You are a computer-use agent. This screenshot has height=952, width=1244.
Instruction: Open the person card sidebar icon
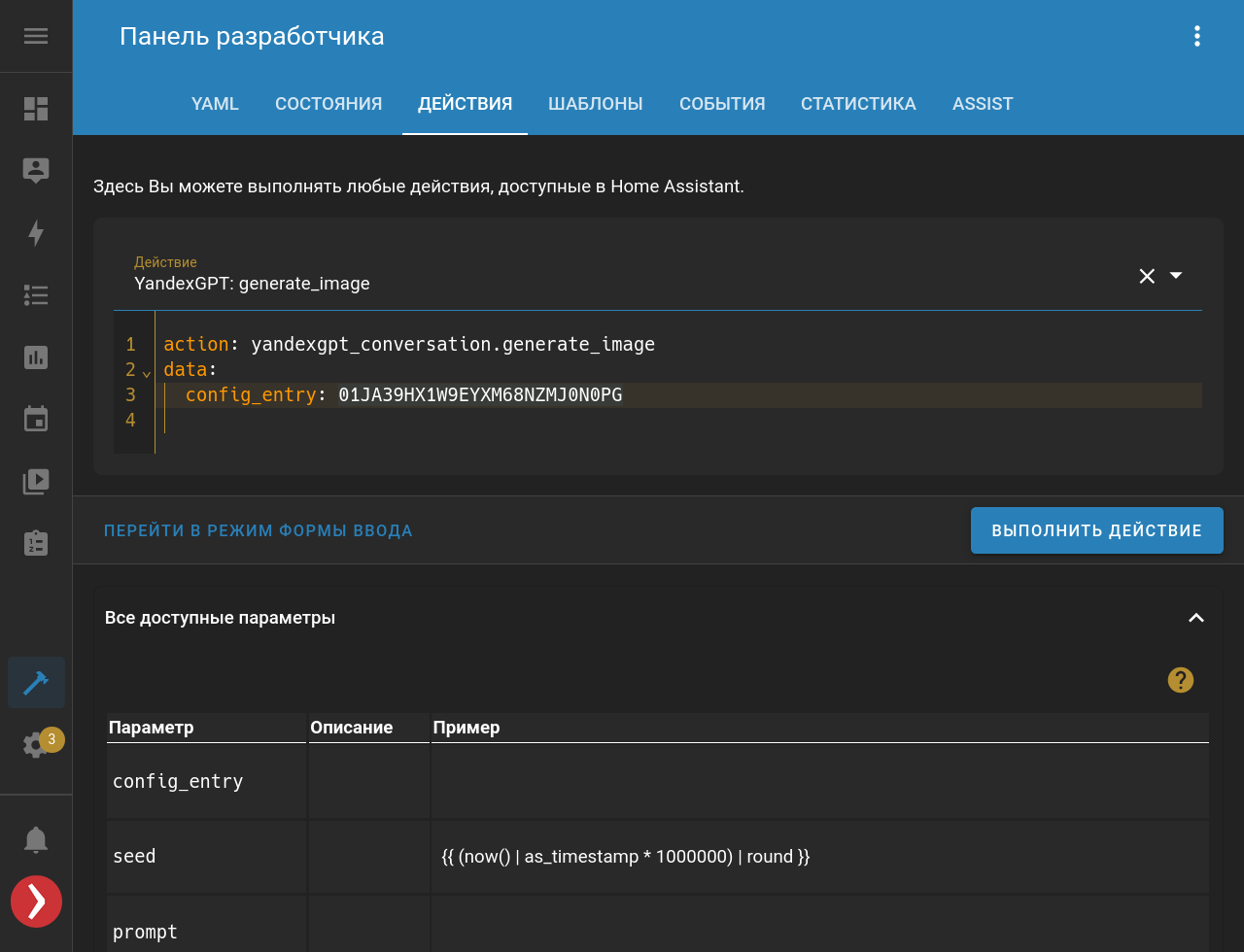36,170
